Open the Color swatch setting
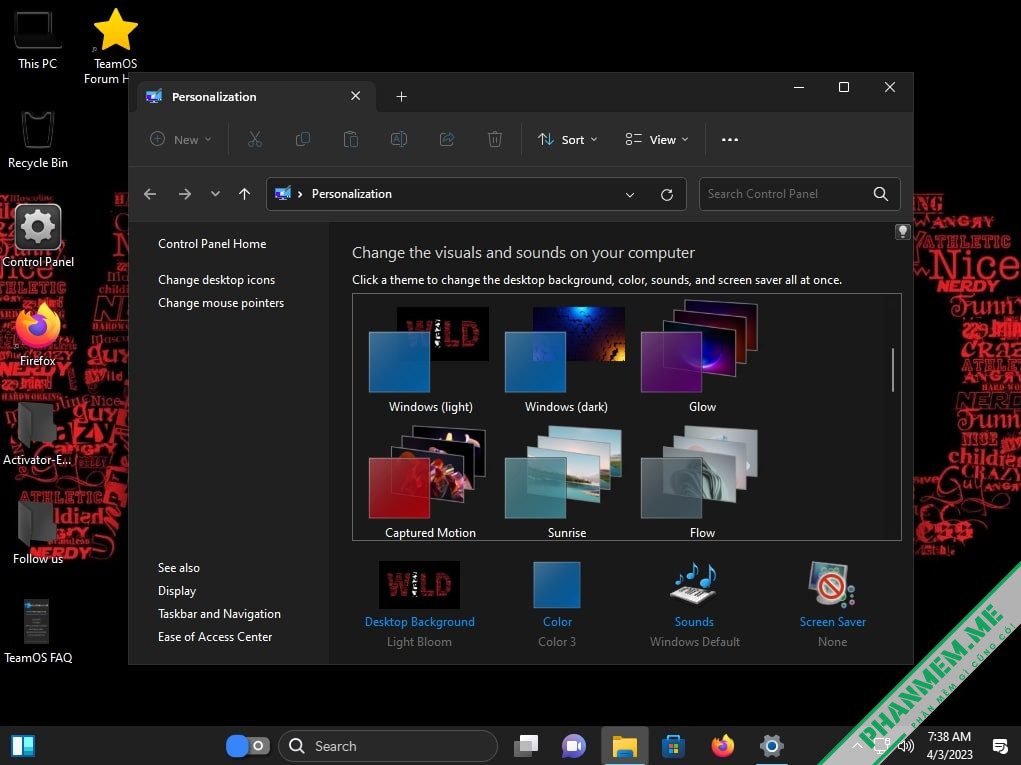This screenshot has height=765, width=1021. point(557,585)
